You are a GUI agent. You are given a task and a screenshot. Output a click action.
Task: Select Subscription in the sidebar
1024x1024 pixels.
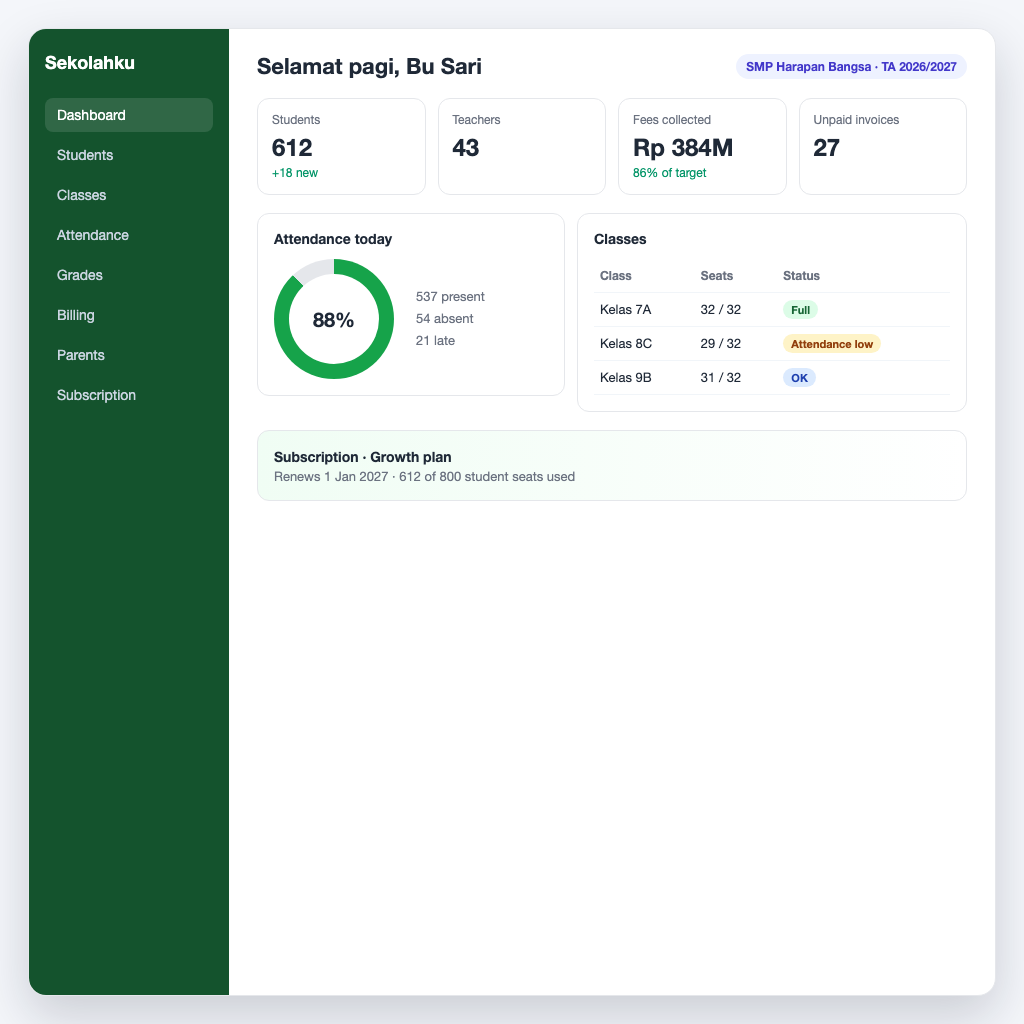pos(129,395)
